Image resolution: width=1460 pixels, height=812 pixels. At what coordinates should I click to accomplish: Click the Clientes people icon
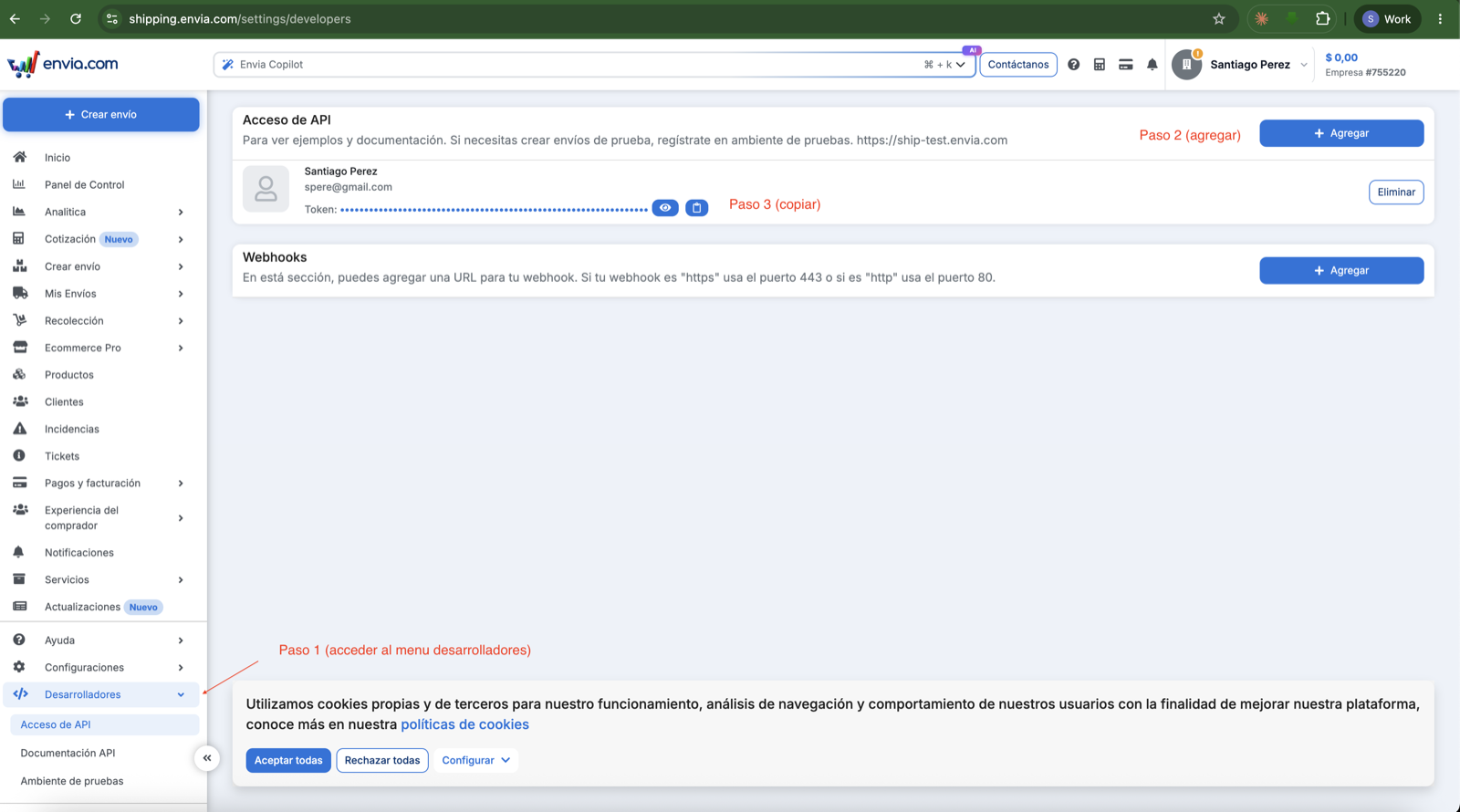[20, 401]
